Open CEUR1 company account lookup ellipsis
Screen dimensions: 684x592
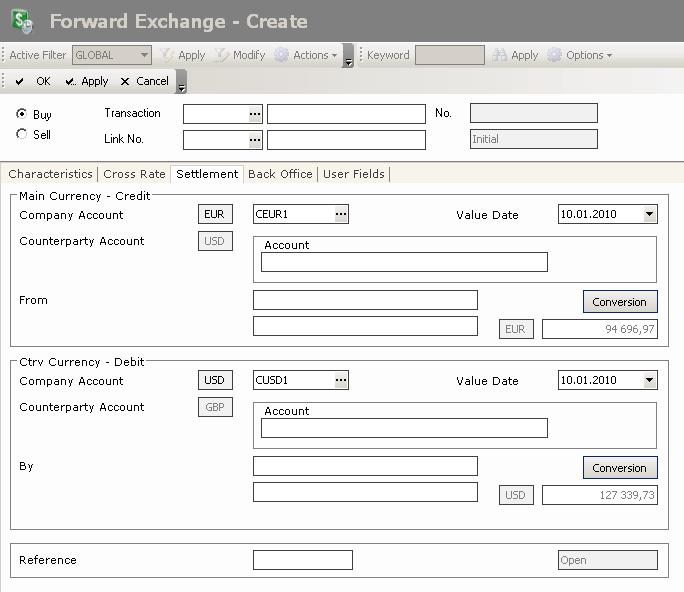tap(340, 214)
